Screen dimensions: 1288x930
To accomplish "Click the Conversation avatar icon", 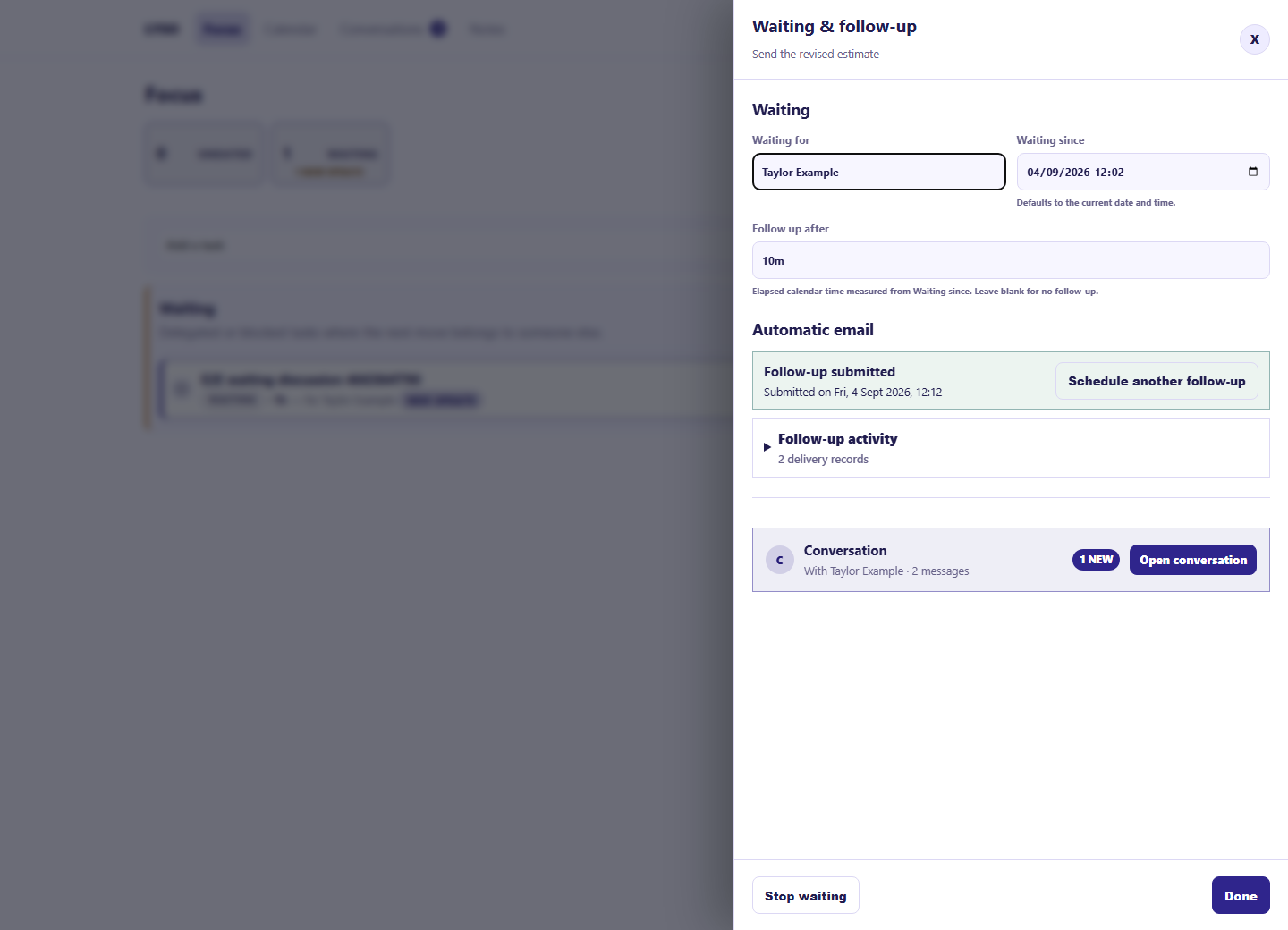I will point(780,560).
